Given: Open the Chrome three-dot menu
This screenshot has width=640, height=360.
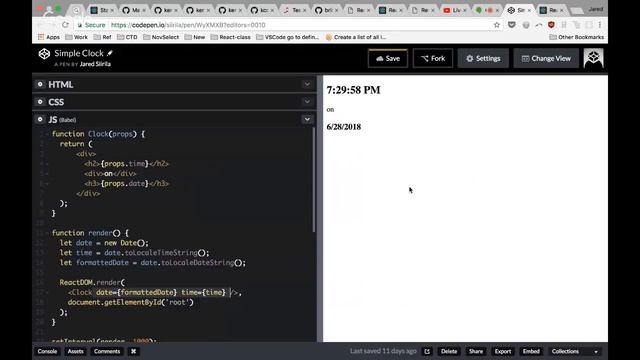Looking at the screenshot, I should [600, 25].
